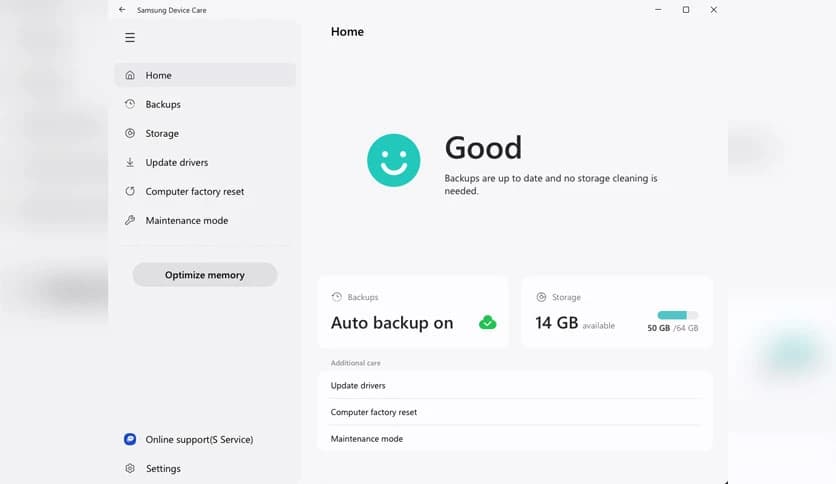Viewport: 836px width, 484px height.
Task: Select Home in the sidebar
Action: (205, 75)
